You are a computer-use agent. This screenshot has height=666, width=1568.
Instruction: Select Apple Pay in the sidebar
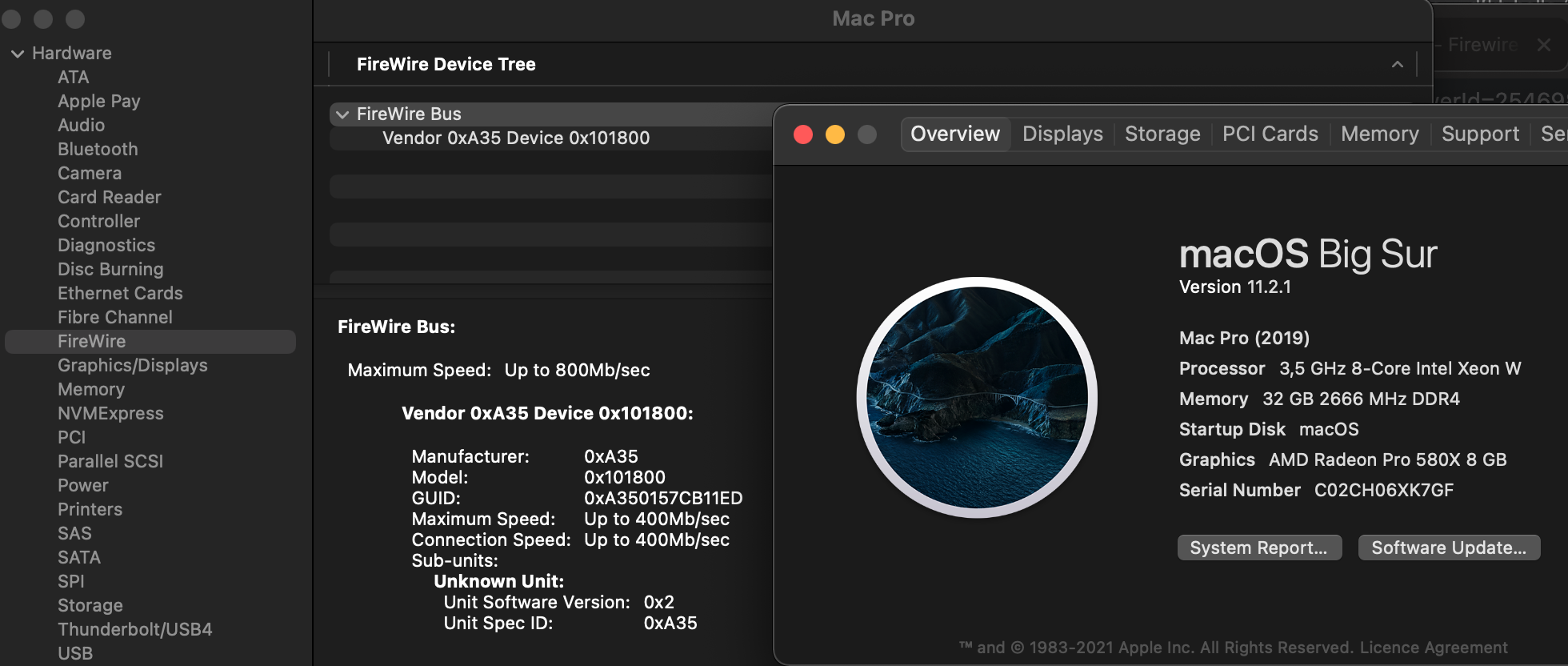pos(98,102)
